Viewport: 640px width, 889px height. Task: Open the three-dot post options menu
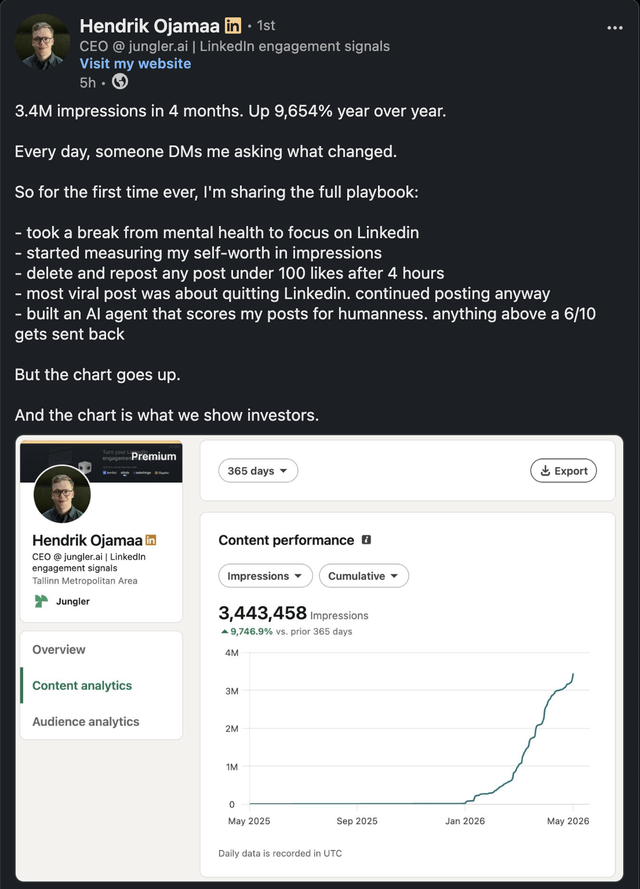(614, 28)
